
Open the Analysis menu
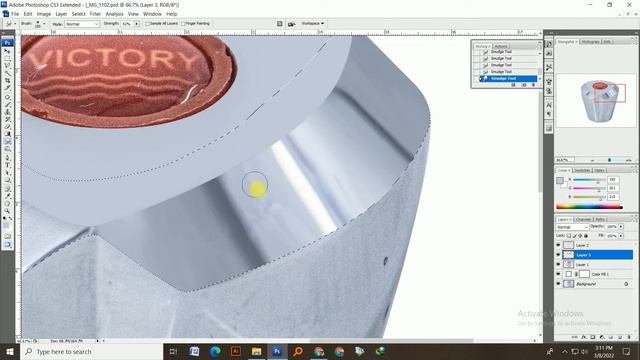pyautogui.click(x=114, y=14)
